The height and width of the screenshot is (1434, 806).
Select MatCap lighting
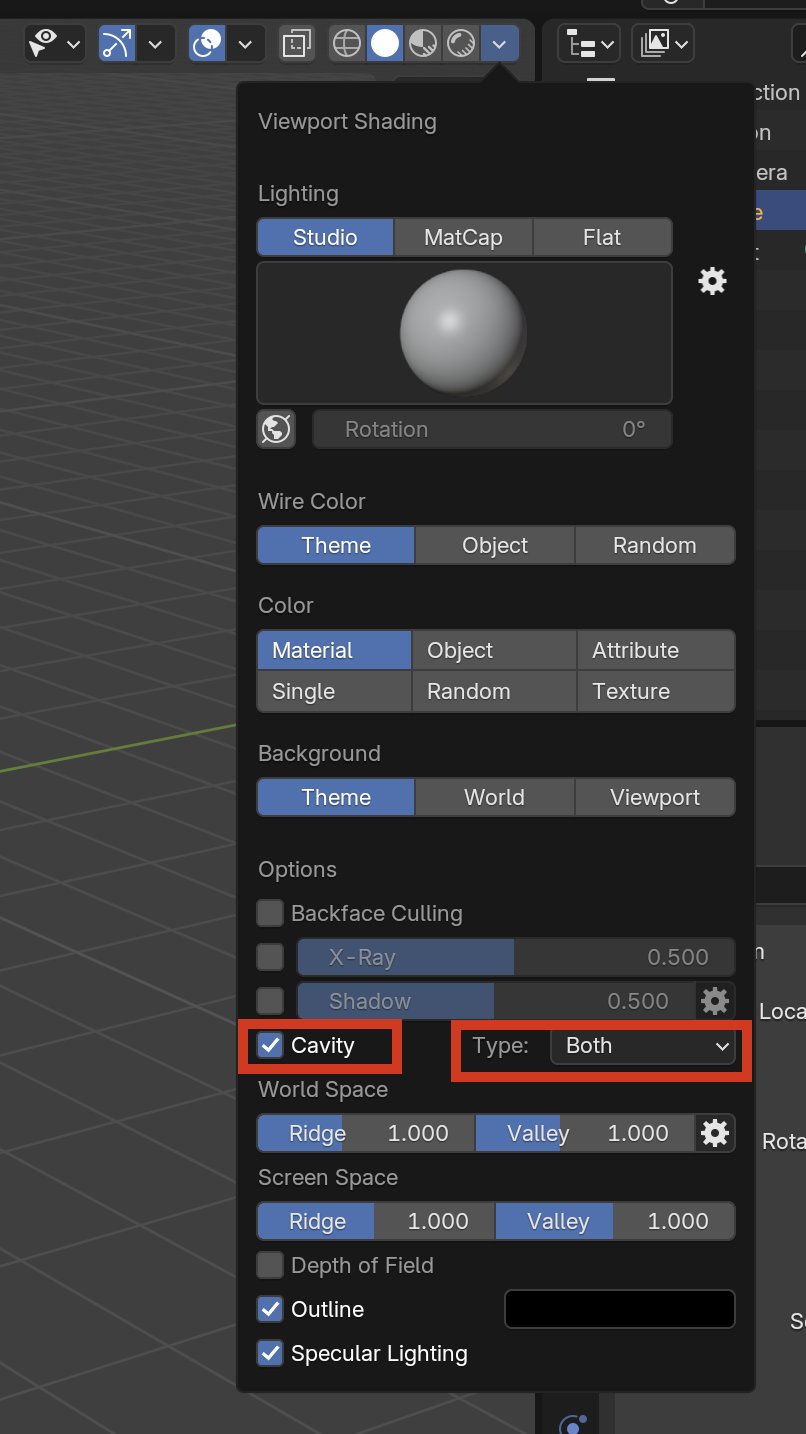[x=463, y=237]
